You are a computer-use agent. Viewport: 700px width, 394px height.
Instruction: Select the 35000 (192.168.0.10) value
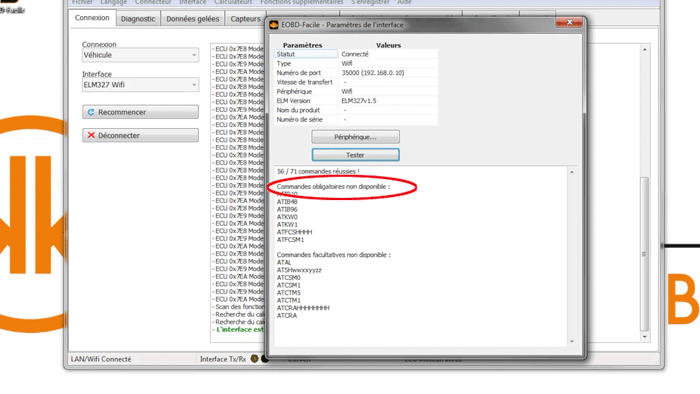[x=373, y=73]
